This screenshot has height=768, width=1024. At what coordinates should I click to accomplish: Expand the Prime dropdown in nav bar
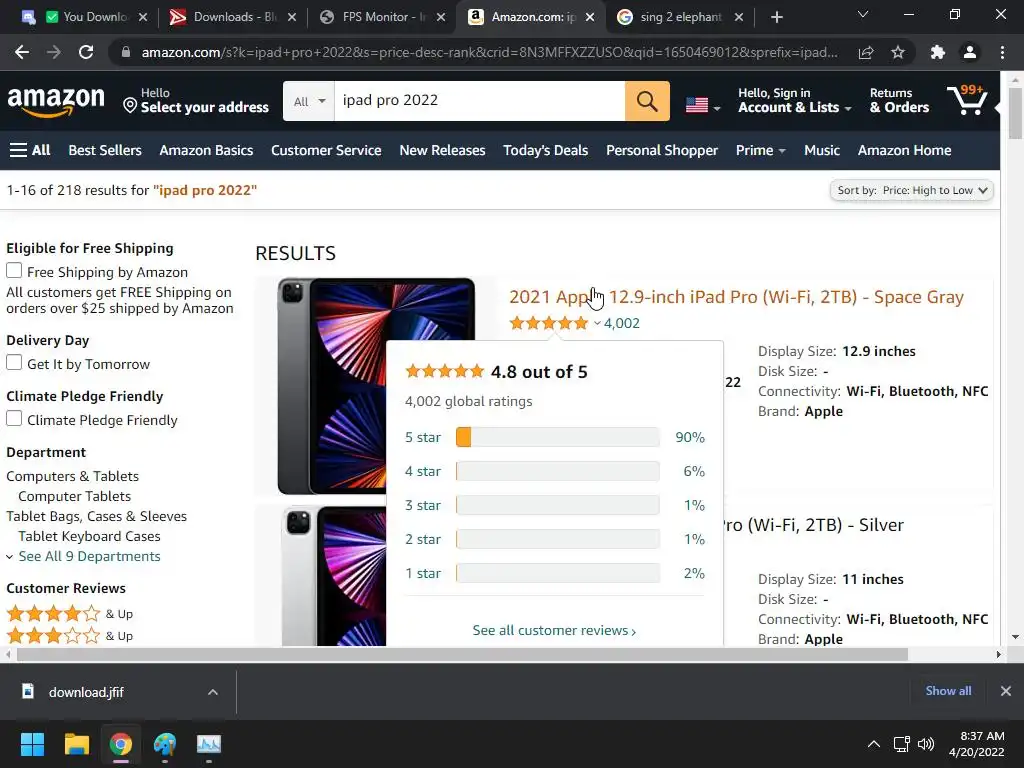coord(760,150)
